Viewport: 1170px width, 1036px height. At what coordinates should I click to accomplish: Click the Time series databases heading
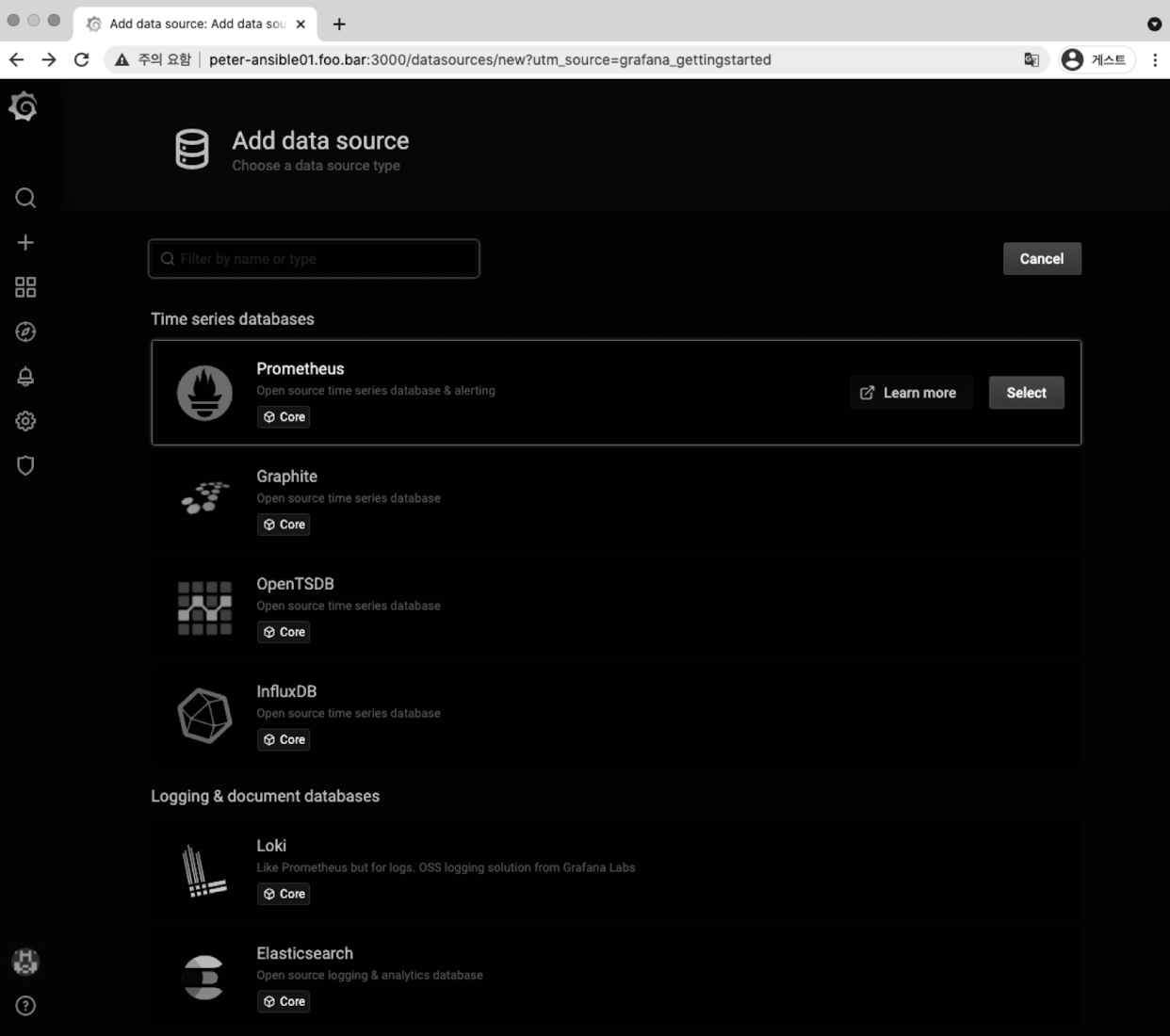(233, 319)
